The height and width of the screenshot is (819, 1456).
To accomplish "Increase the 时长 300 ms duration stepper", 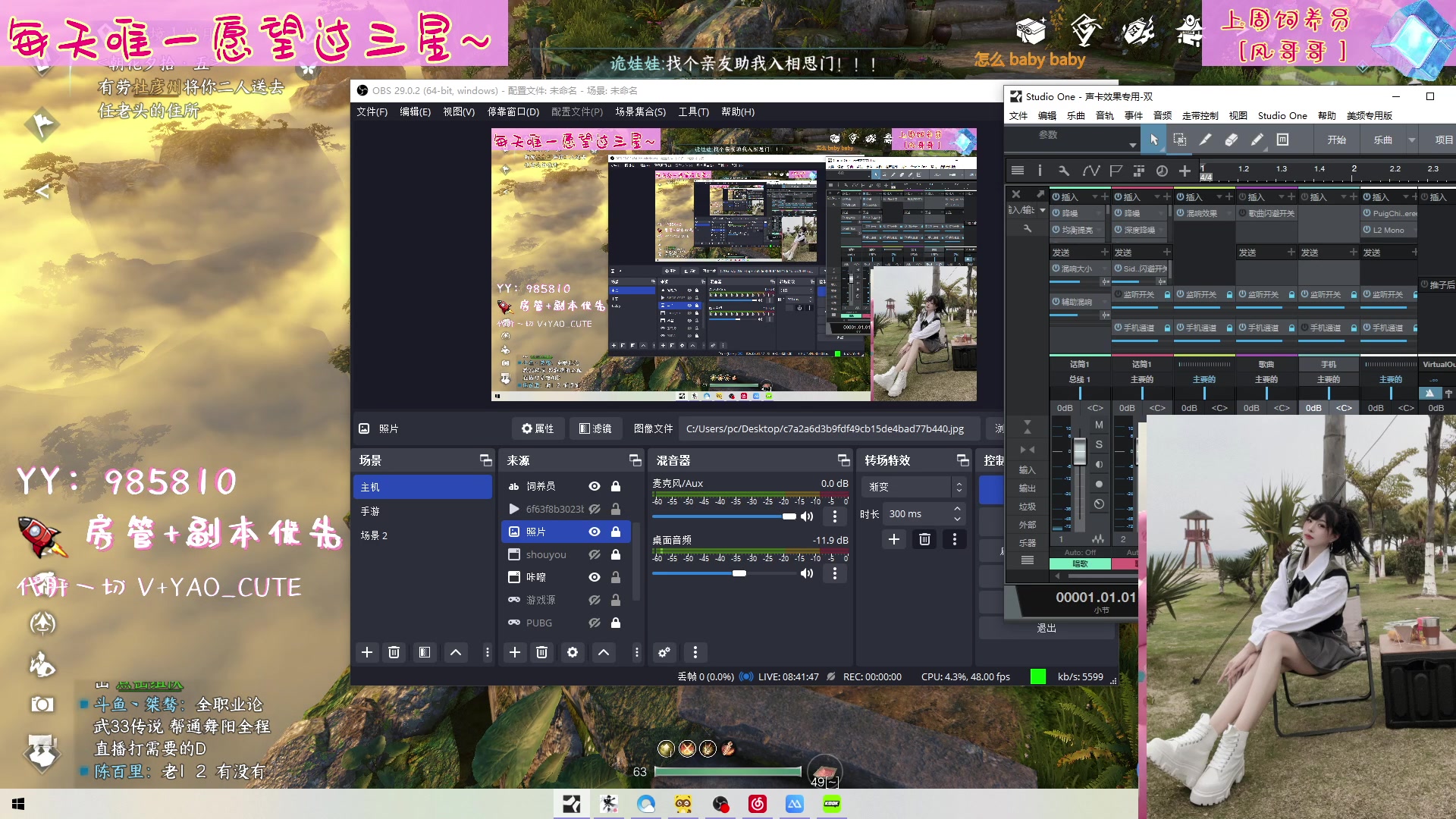I will click(958, 509).
